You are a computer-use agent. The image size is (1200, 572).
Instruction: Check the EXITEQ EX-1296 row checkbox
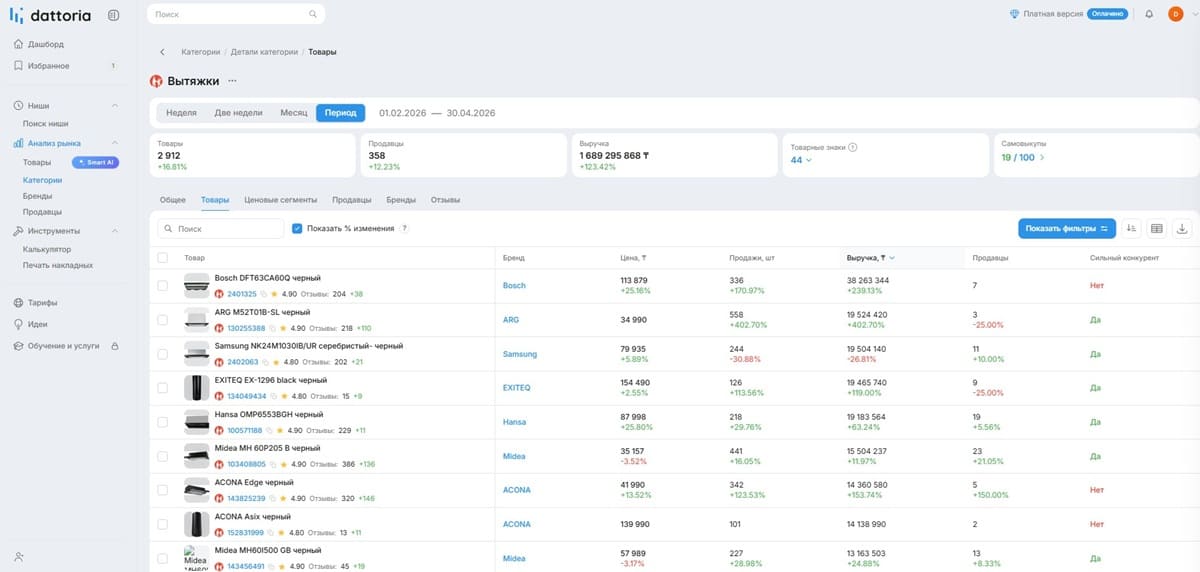[163, 388]
